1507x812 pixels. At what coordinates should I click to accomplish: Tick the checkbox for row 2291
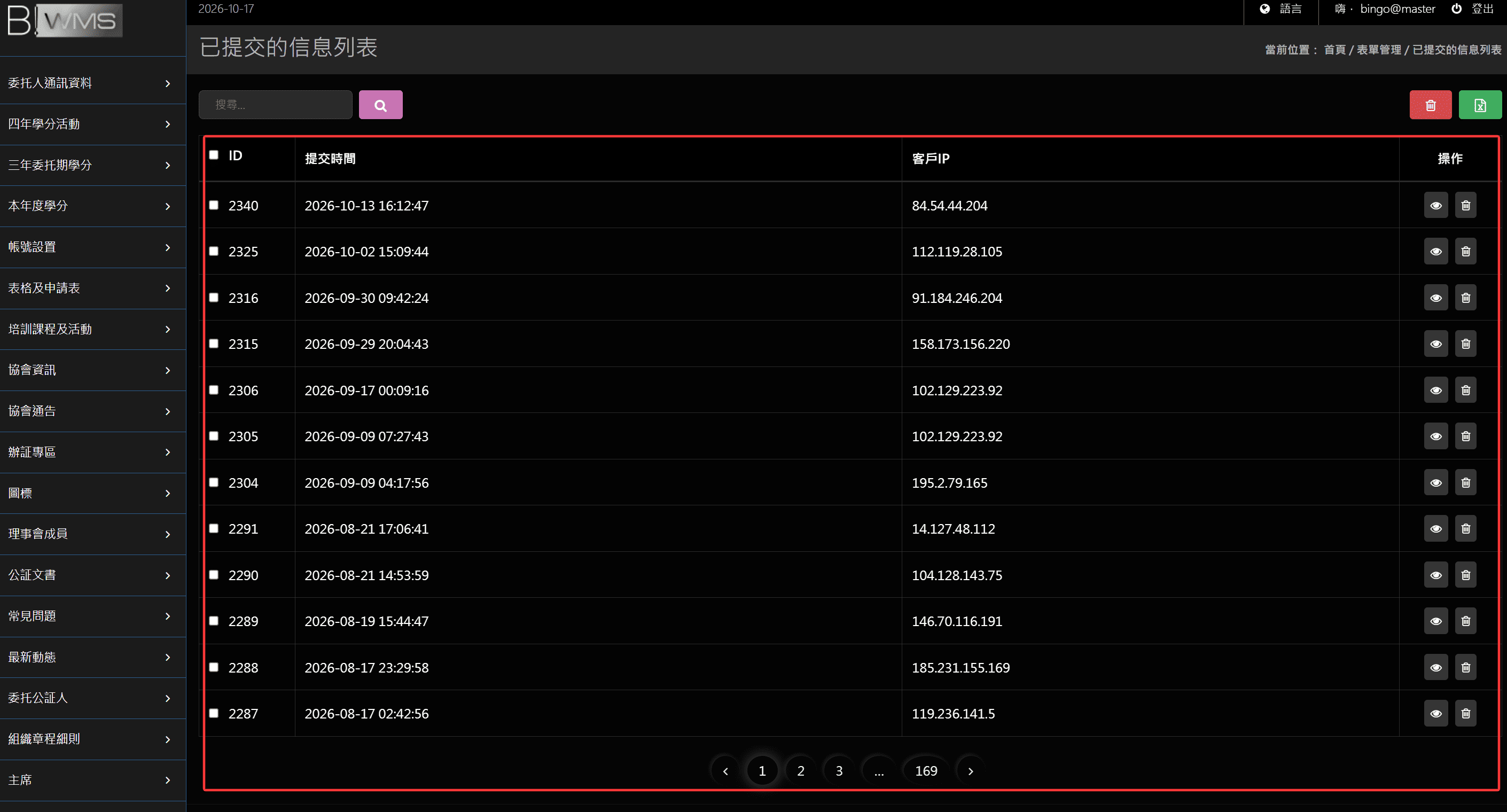[214, 529]
